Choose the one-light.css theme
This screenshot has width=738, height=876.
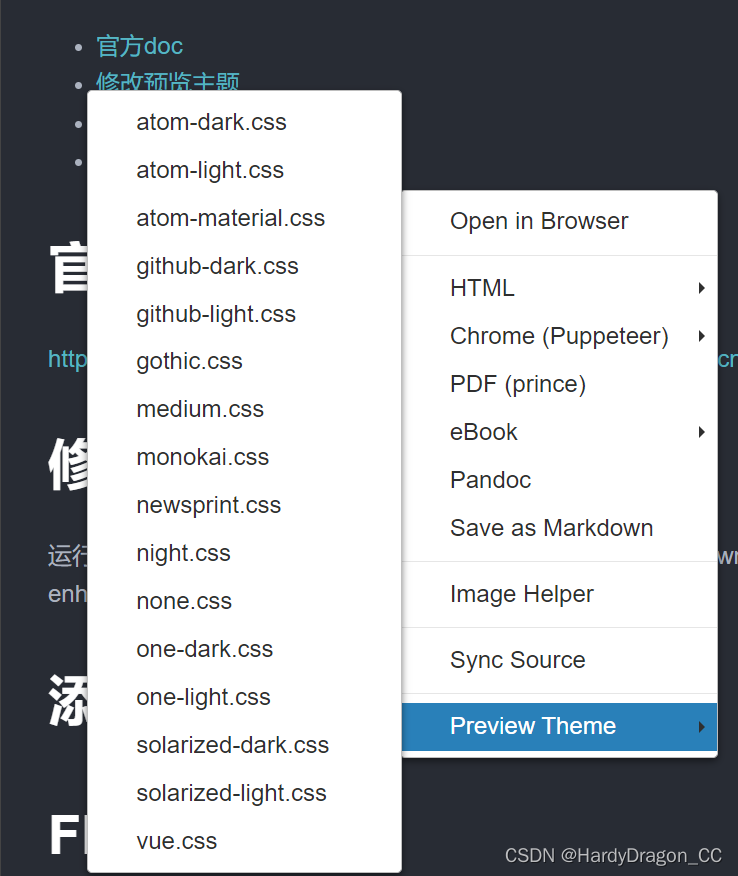tap(203, 697)
